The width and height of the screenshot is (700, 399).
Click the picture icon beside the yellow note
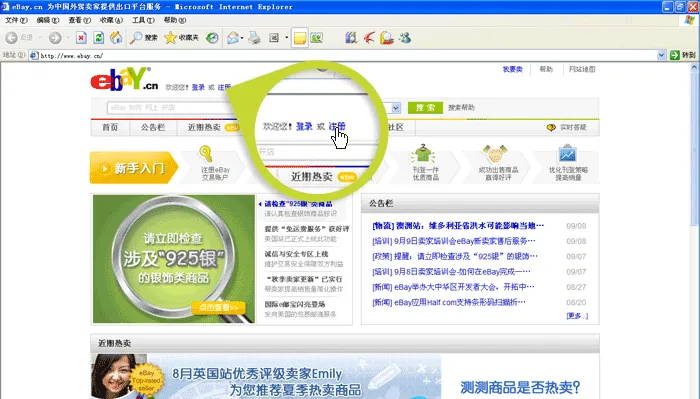pyautogui.click(x=317, y=38)
